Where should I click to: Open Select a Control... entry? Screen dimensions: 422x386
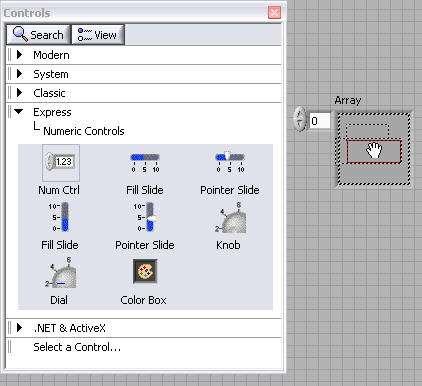point(77,347)
